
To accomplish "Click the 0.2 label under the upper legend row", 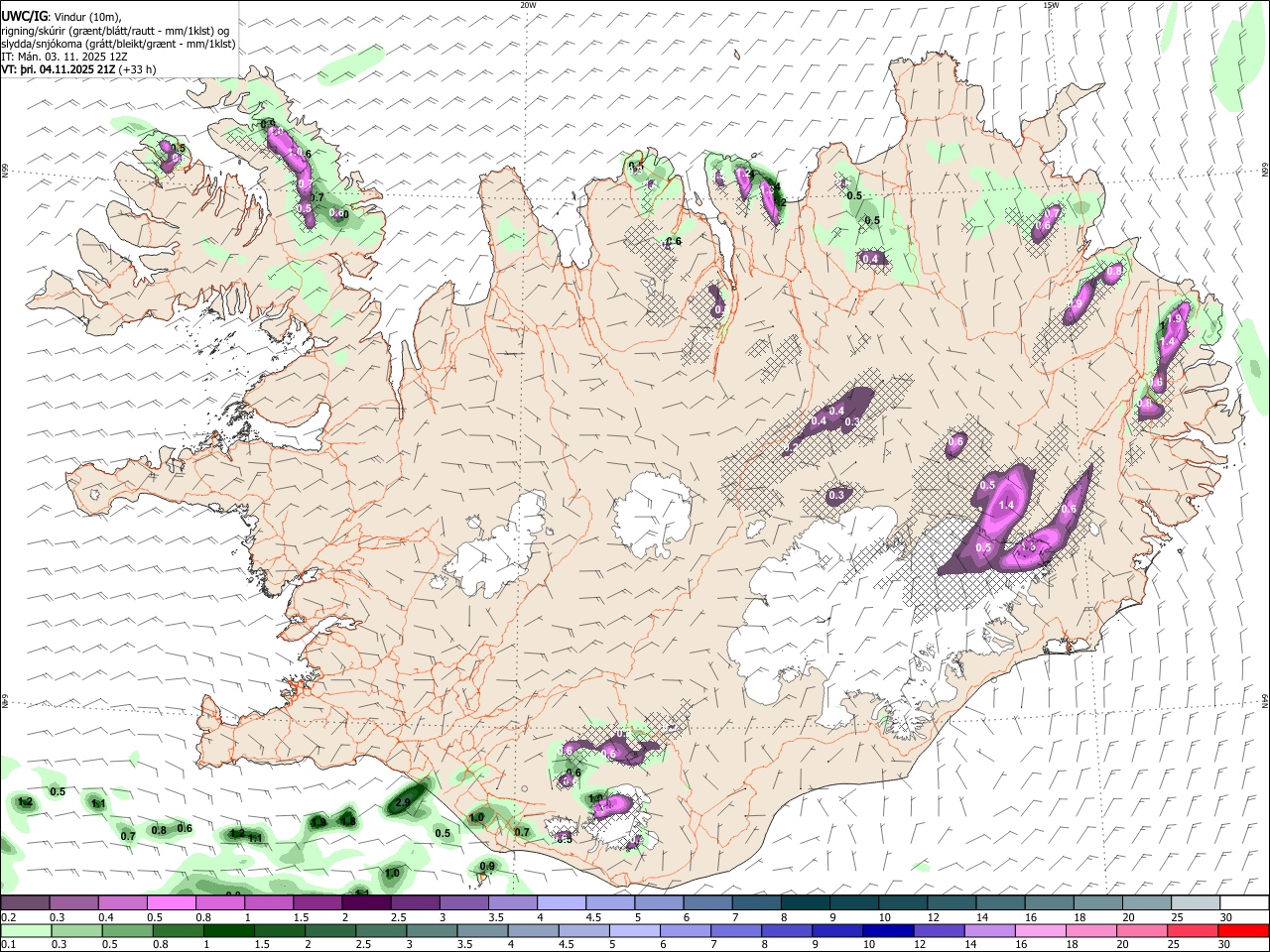I will [x=9, y=917].
